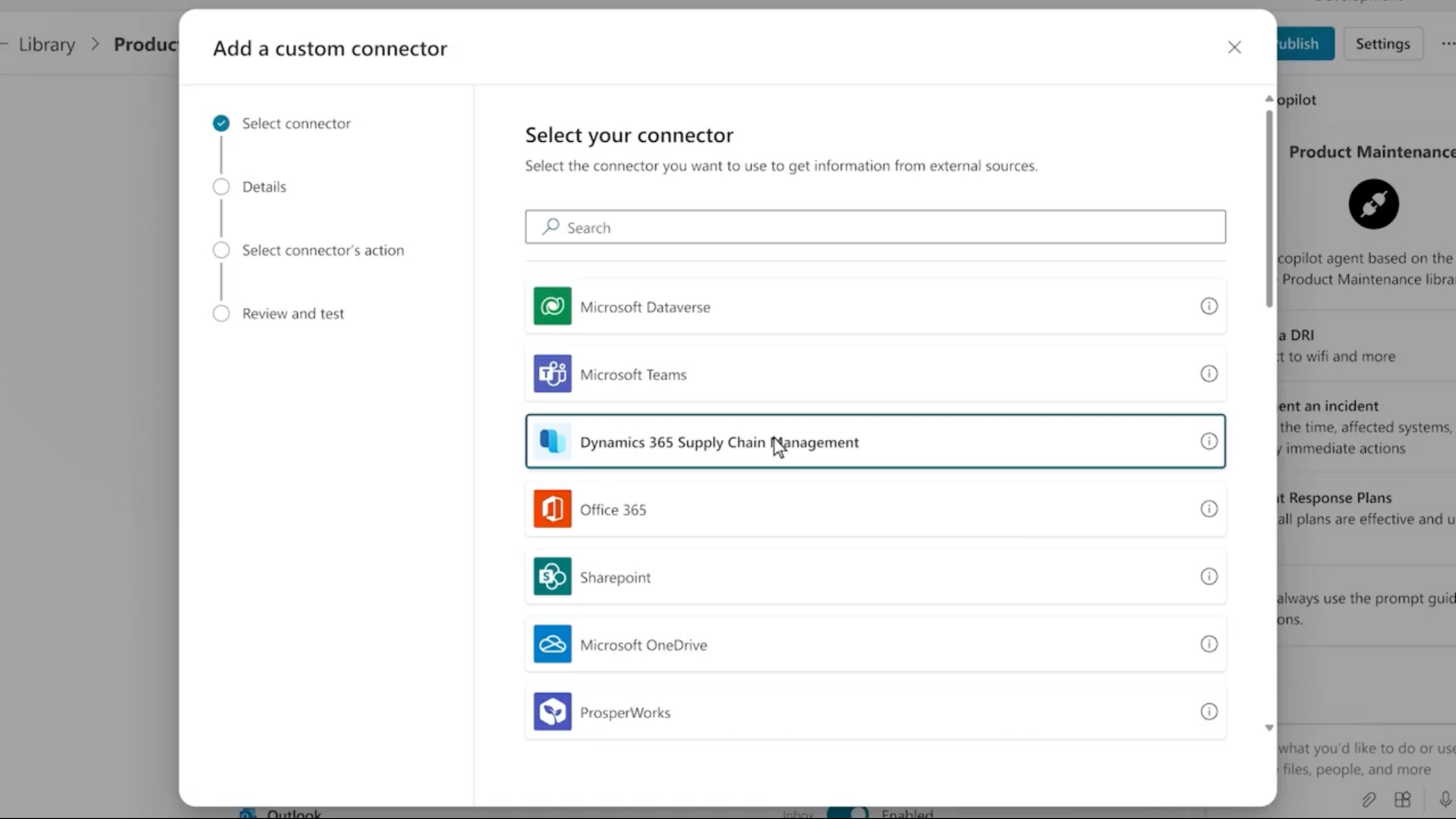Click the Microsoft OneDrive cloud icon
The height and width of the screenshot is (819, 1456).
(x=552, y=644)
